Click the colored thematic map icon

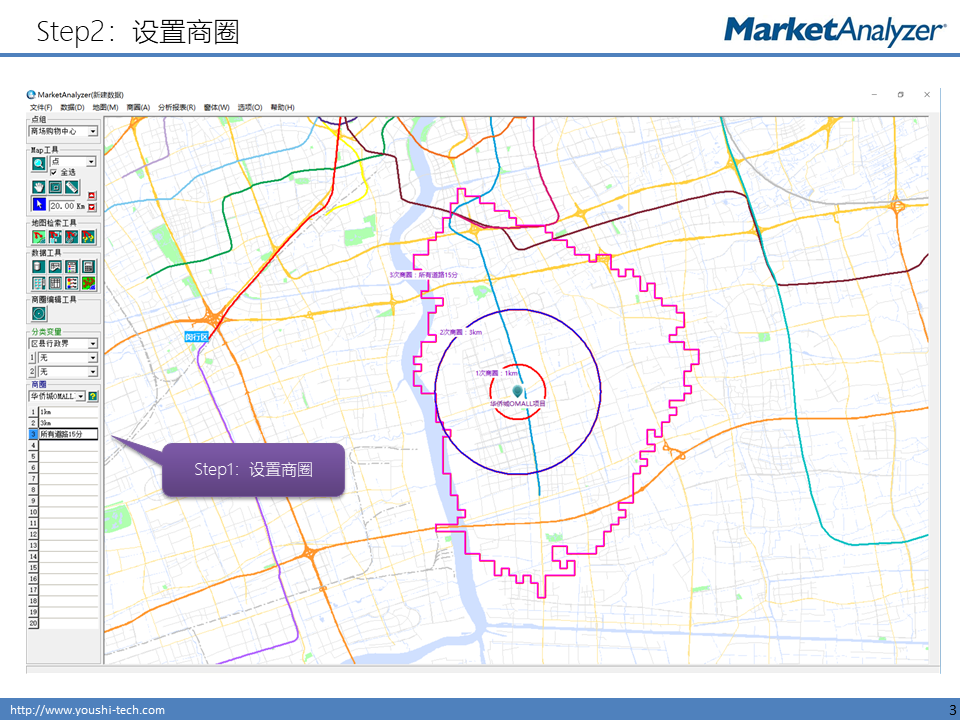coord(88,283)
